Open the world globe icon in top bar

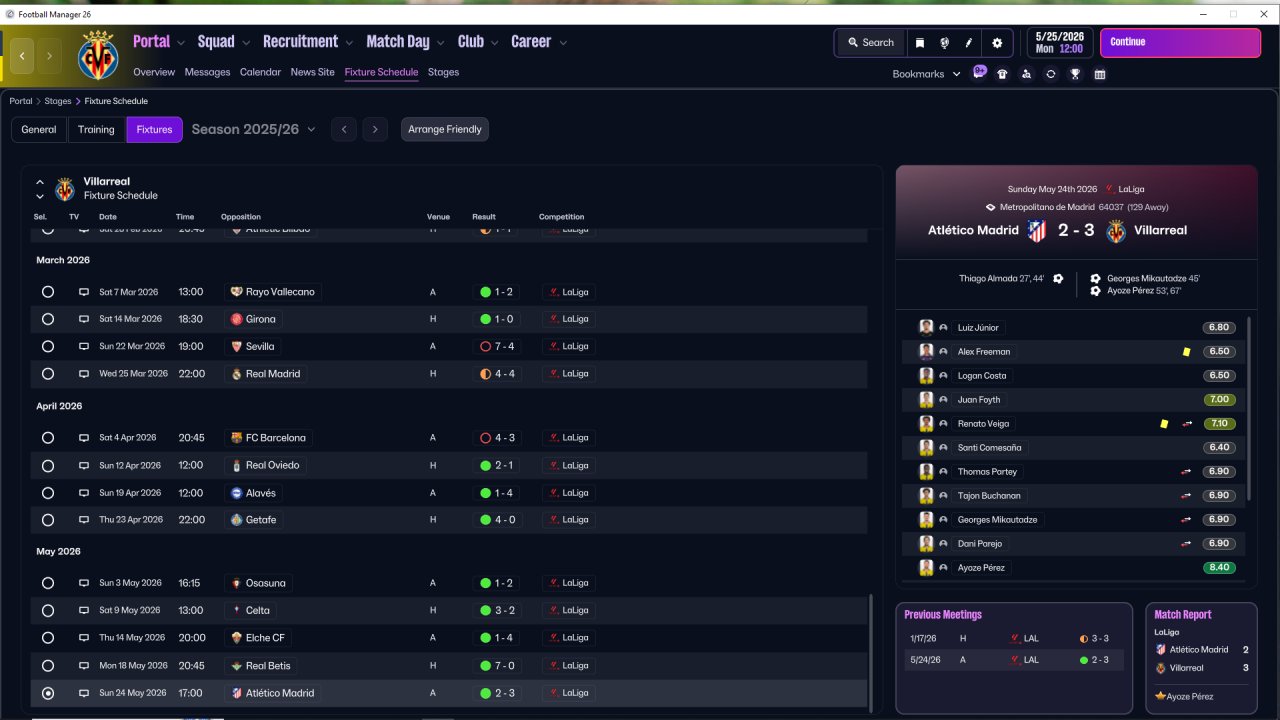click(944, 43)
